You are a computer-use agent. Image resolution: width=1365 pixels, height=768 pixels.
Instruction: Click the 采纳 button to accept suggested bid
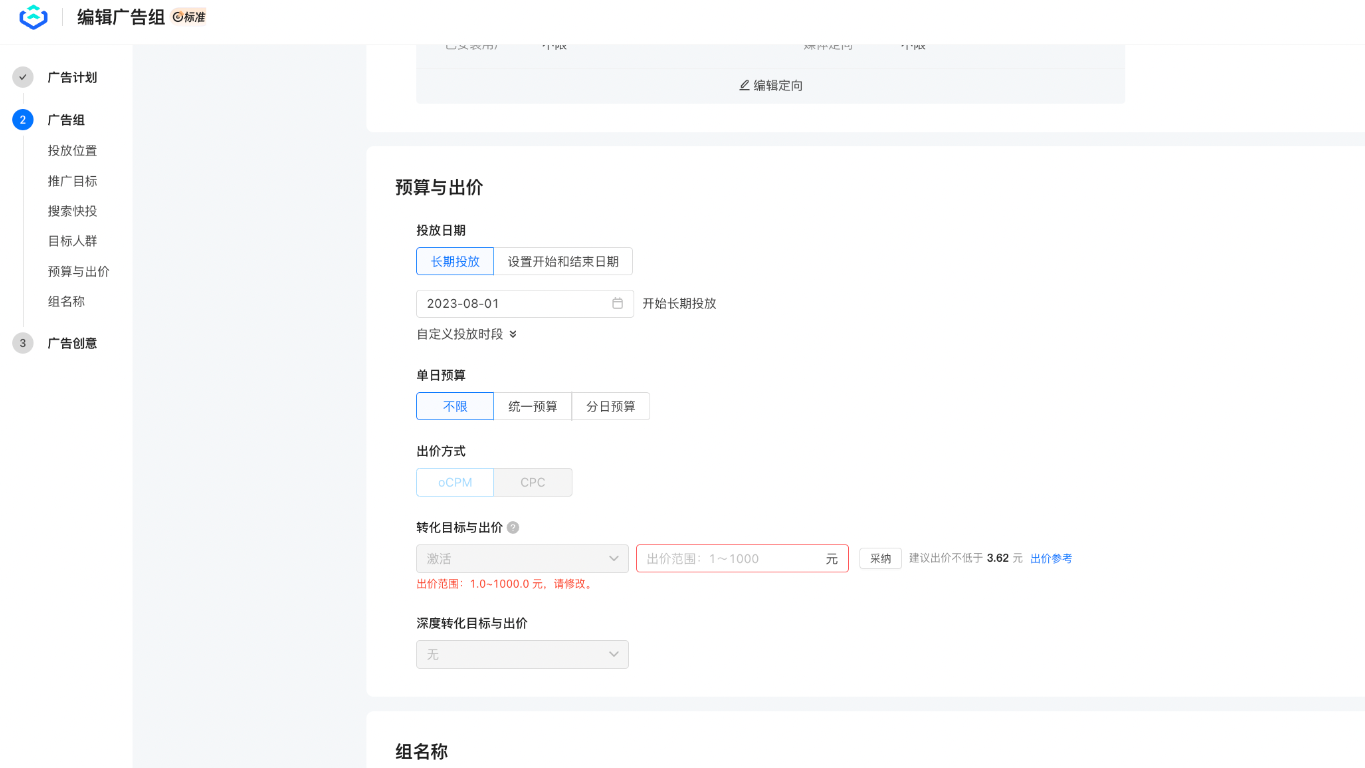[879, 558]
